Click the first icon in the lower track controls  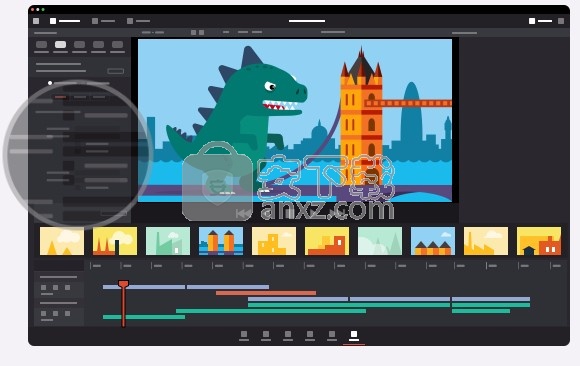44,313
